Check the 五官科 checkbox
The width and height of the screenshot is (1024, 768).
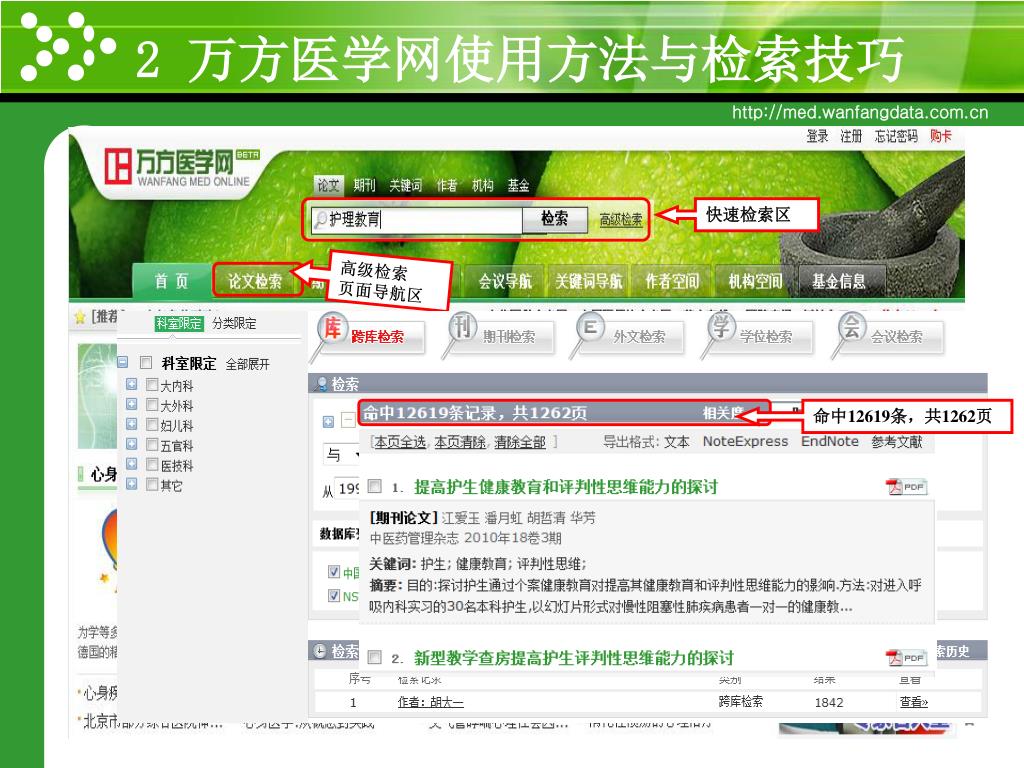click(152, 445)
